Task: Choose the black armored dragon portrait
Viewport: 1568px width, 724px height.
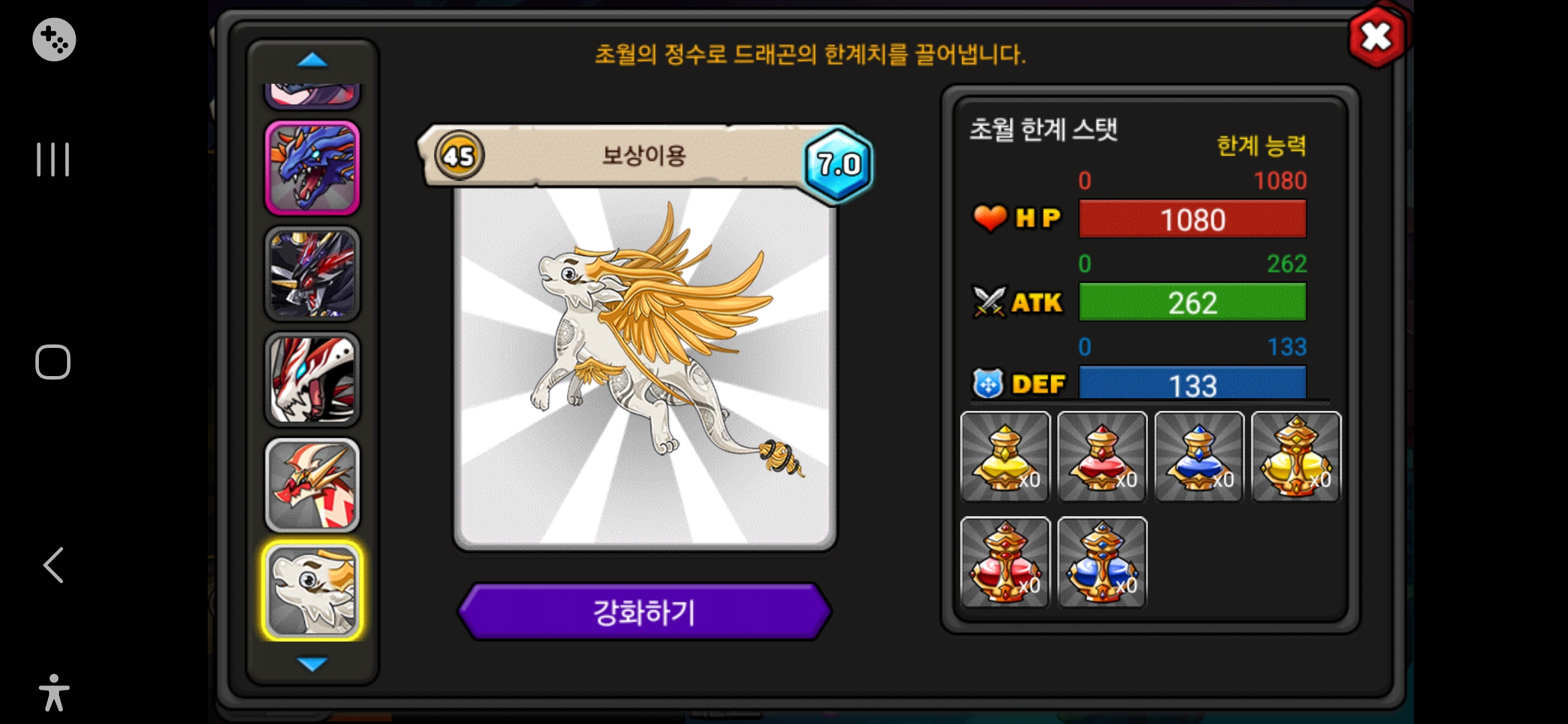Action: (312, 274)
